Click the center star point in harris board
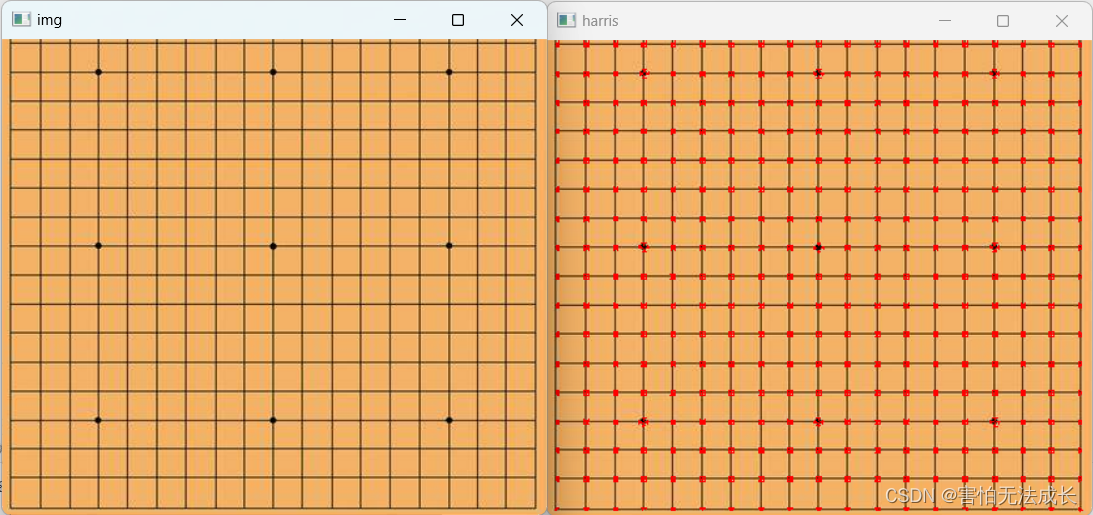The height and width of the screenshot is (515, 1093). pyautogui.click(x=818, y=247)
